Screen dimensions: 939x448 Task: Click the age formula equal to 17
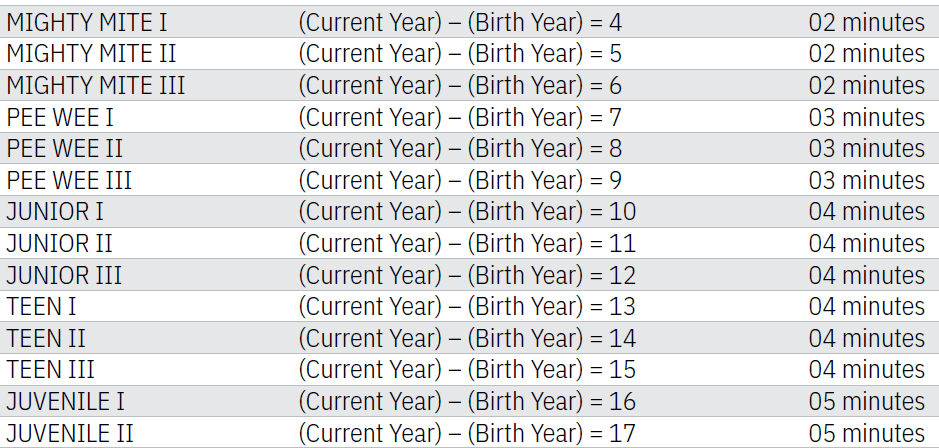467,433
